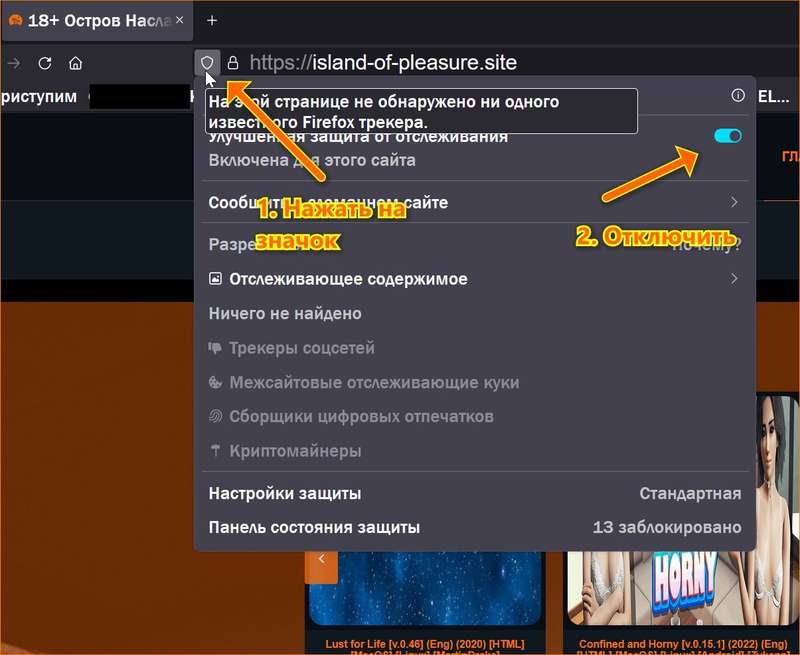Select the 18+ Остров browser tab
This screenshot has width=800, height=655.
(90, 20)
